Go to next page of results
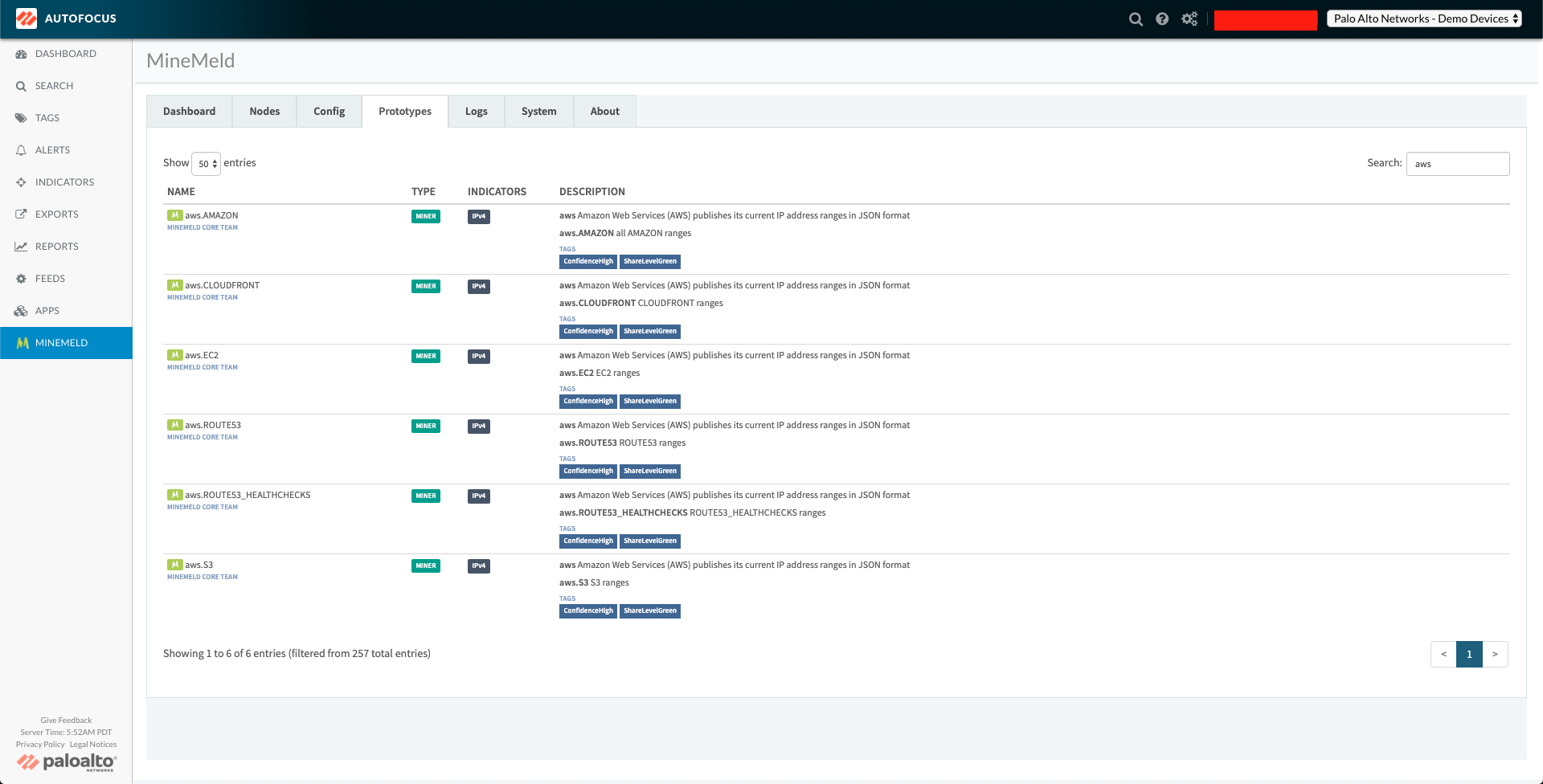 (1495, 654)
